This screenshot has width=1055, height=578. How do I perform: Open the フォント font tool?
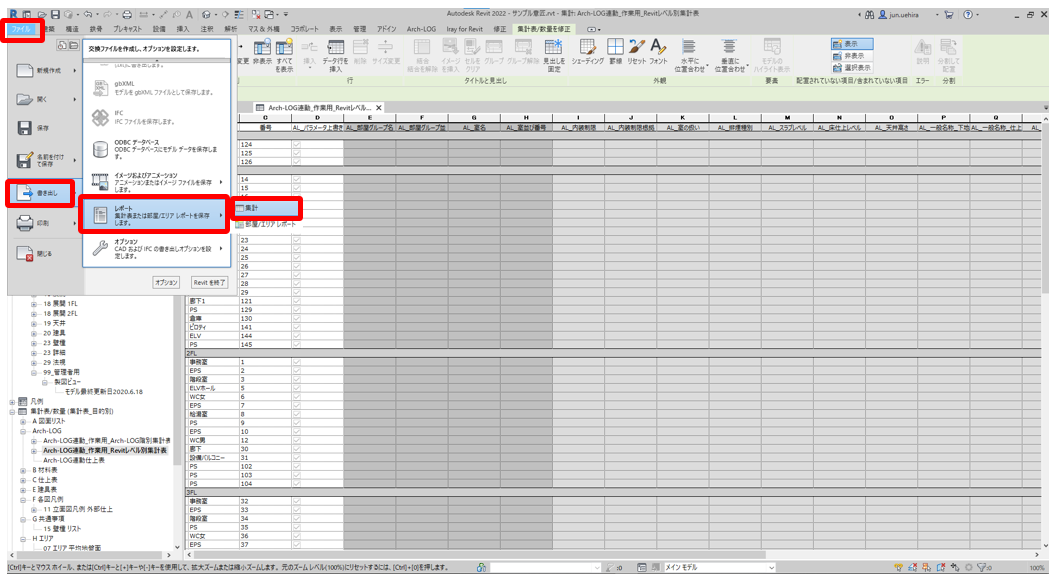(x=659, y=52)
